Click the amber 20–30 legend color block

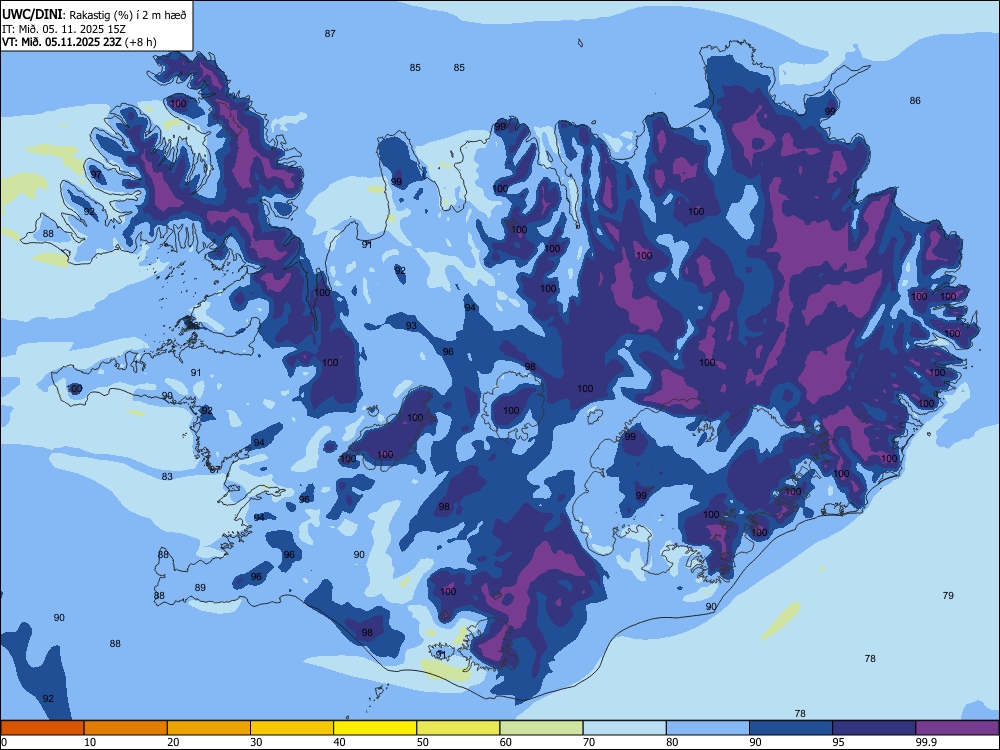209,728
